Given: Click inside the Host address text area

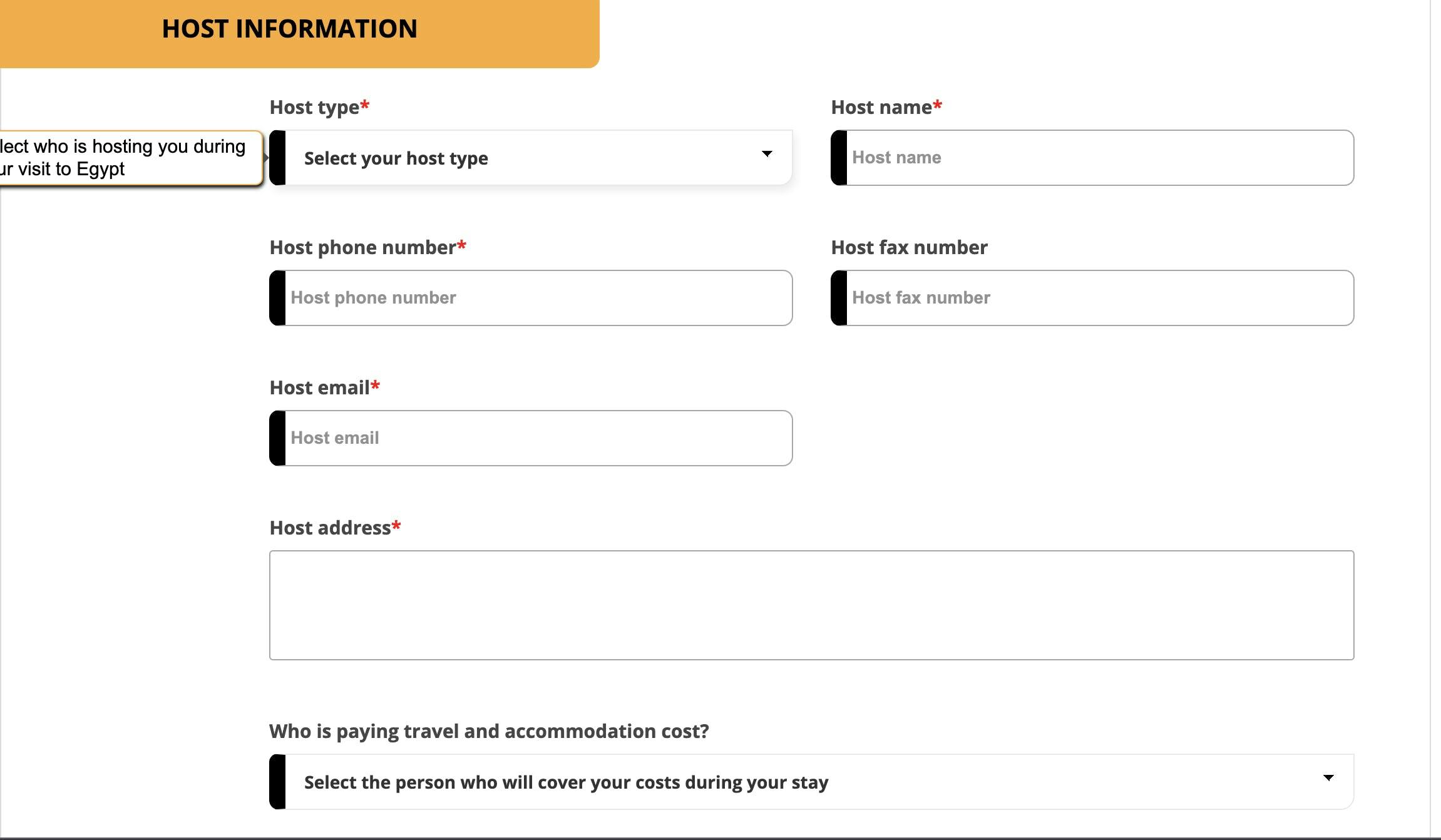Looking at the screenshot, I should point(811,605).
